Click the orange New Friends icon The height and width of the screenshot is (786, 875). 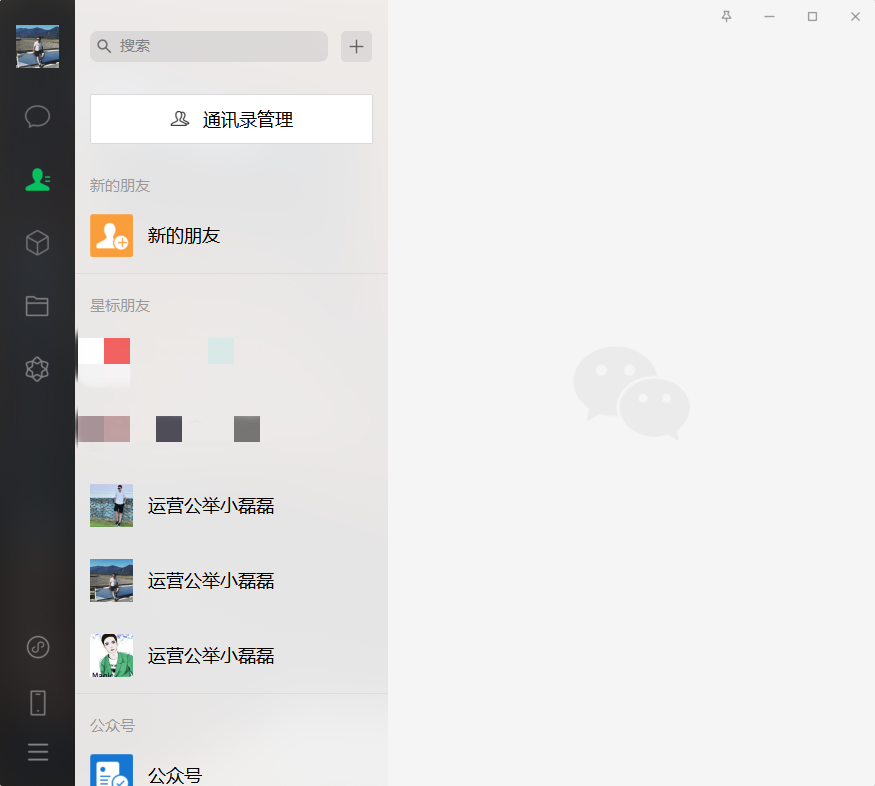tap(111, 235)
